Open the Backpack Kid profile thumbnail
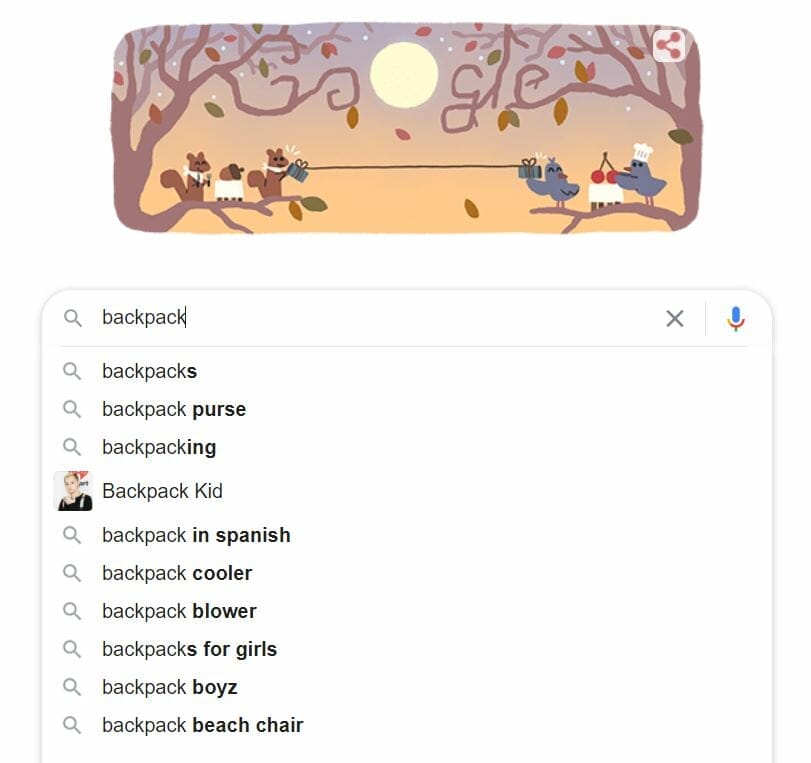Image resolution: width=811 pixels, height=763 pixels. 72,491
